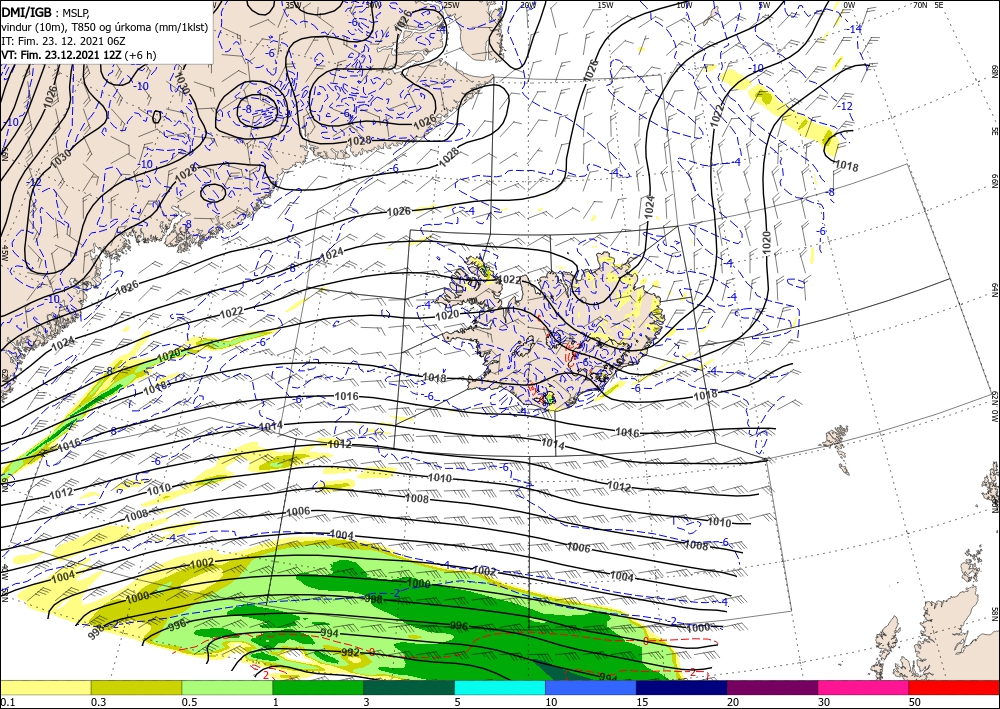Image resolution: width=1000 pixels, height=709 pixels.
Task: Click the legend value label "0.1"
Action: pos(7,702)
